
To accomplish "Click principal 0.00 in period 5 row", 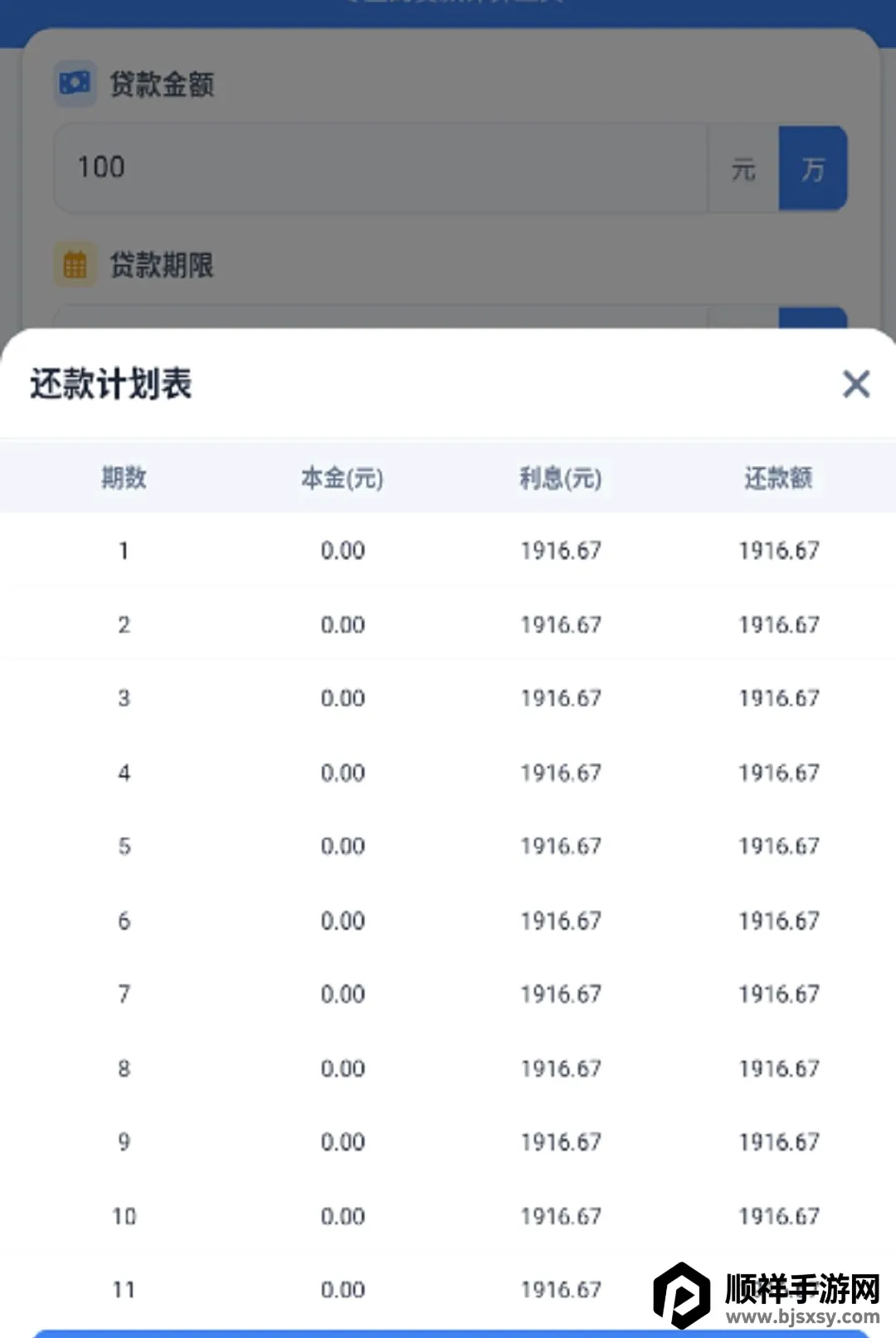I will (343, 846).
